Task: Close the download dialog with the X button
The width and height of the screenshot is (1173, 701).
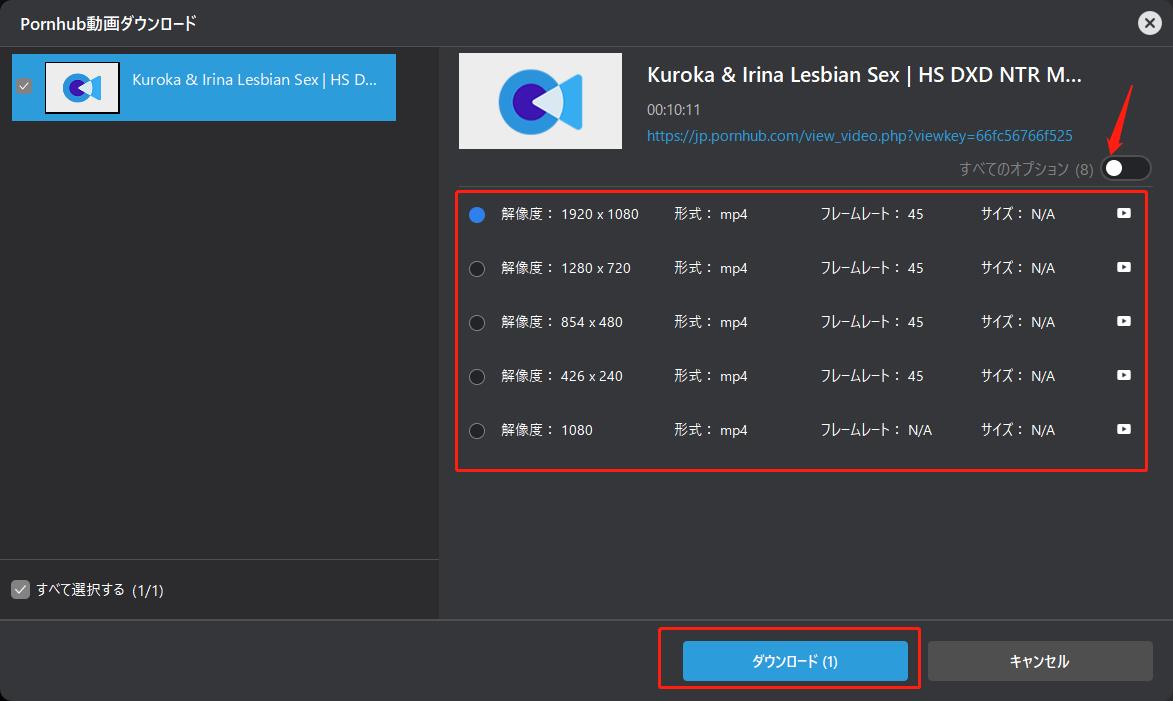Action: [1149, 23]
